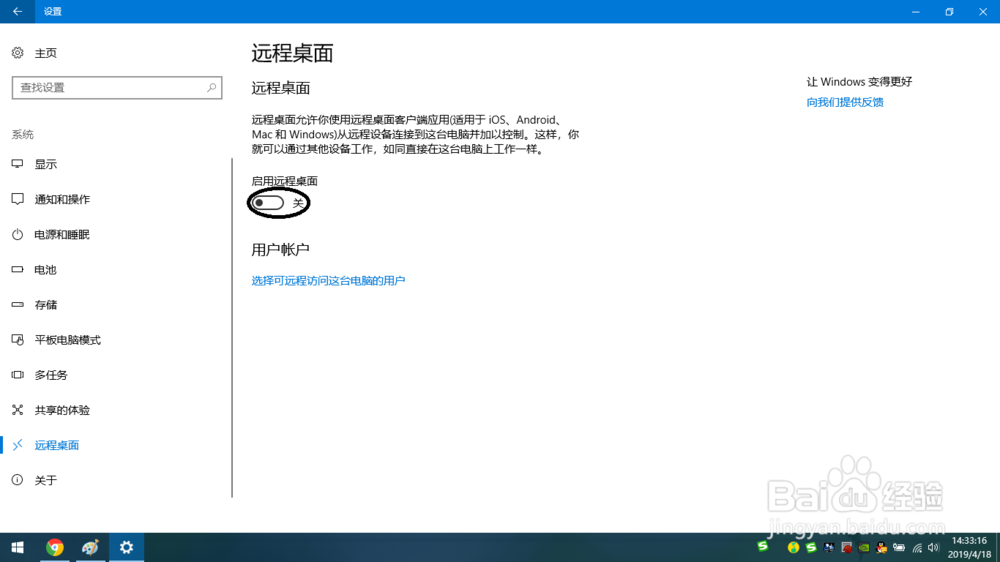Image resolution: width=1000 pixels, height=562 pixels.
Task: Click the 通知和操作 message icon
Action: (x=17, y=199)
